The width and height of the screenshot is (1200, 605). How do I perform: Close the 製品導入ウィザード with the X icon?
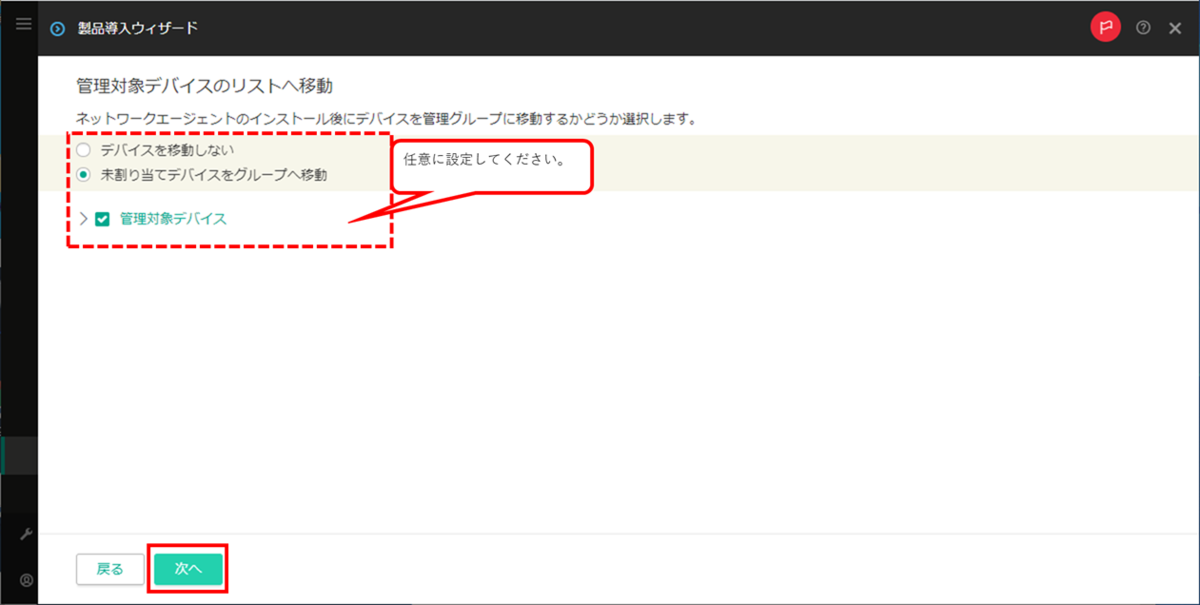(x=1174, y=27)
